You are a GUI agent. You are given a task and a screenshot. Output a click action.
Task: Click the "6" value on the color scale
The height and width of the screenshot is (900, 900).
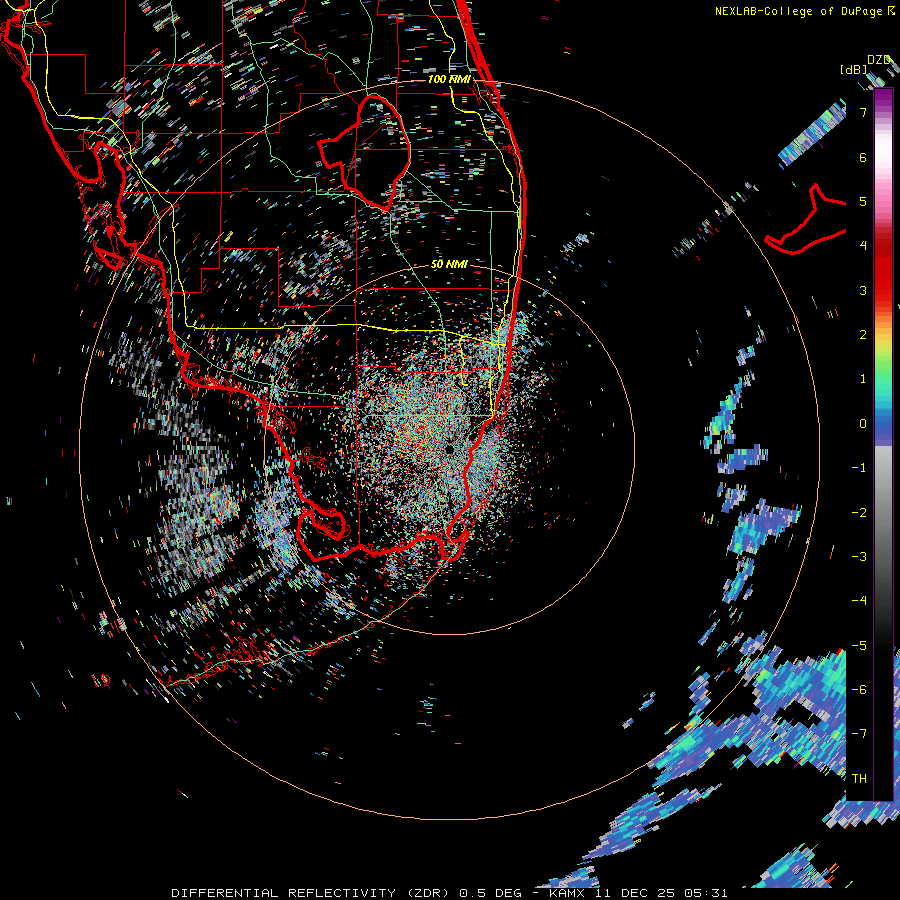863,157
